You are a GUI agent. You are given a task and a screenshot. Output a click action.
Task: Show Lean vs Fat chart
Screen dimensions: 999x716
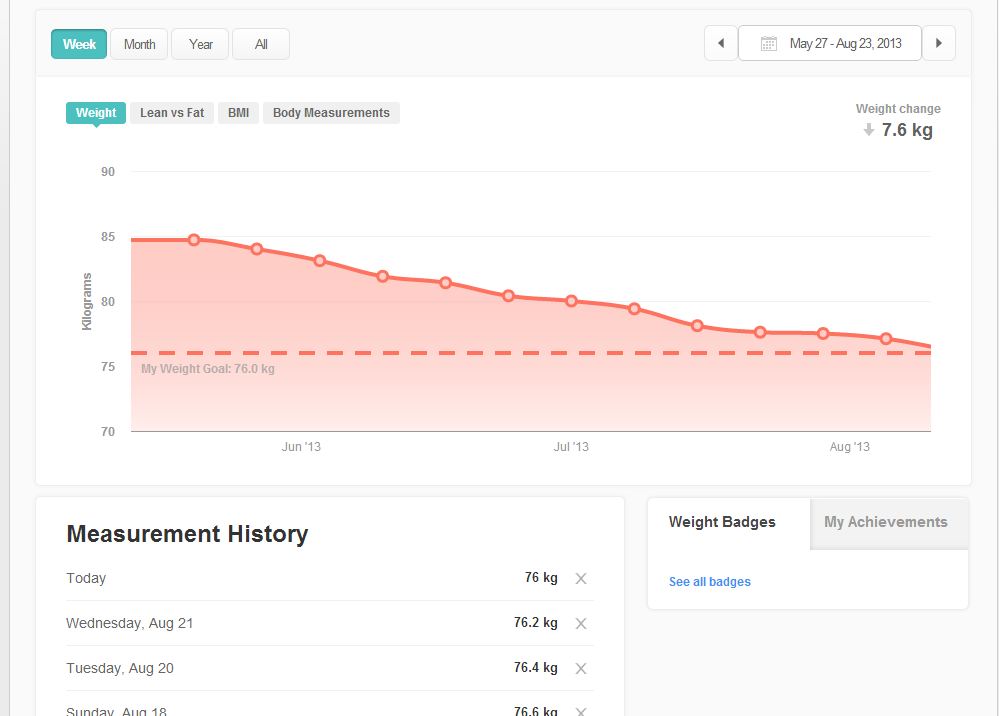point(172,113)
